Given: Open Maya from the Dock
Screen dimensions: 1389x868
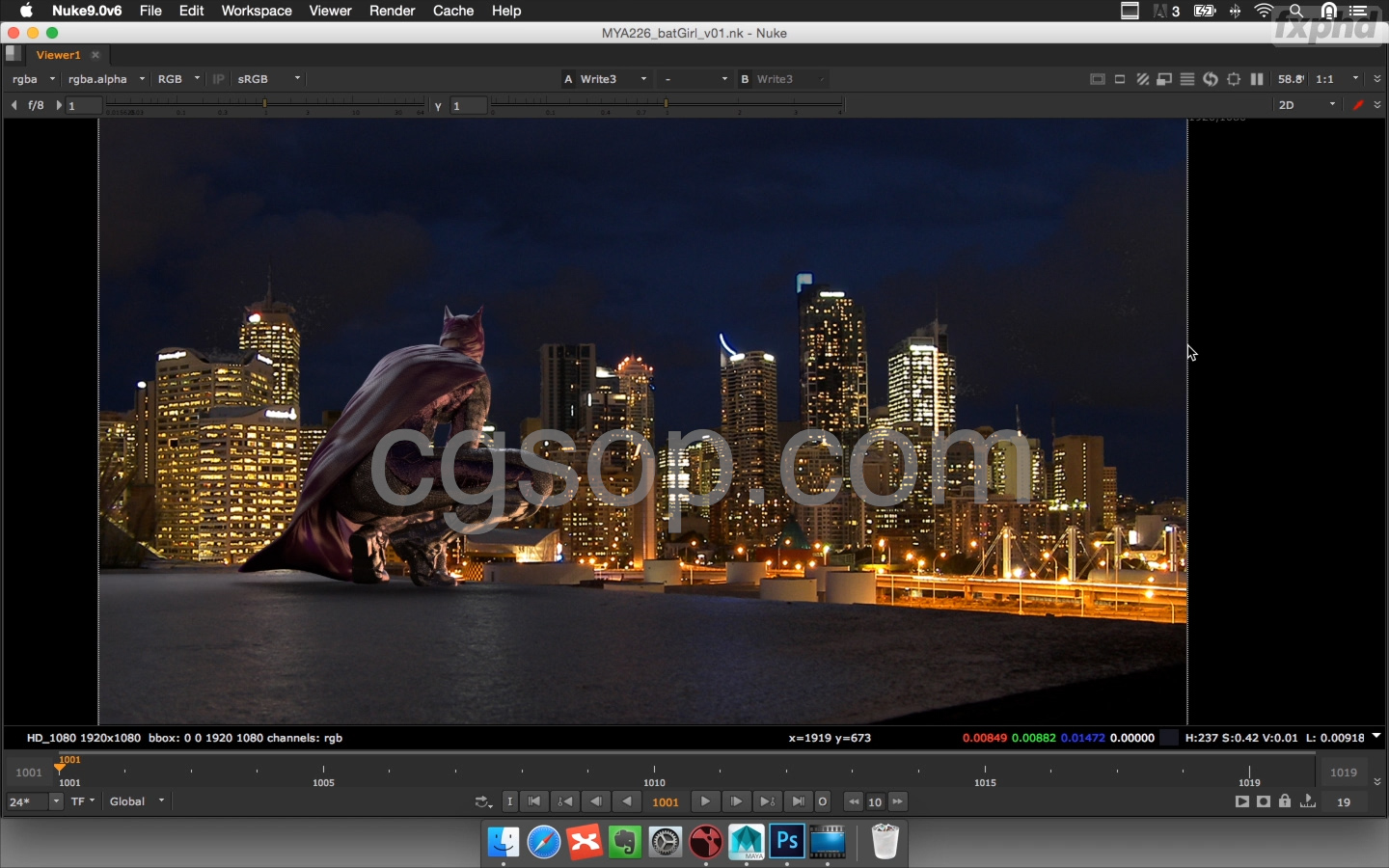Looking at the screenshot, I should point(747,842).
